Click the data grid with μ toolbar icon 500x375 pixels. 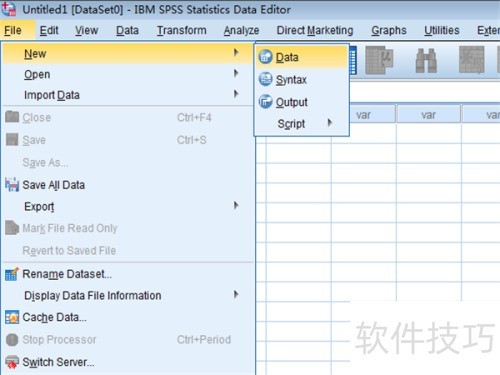pyautogui.click(x=379, y=60)
